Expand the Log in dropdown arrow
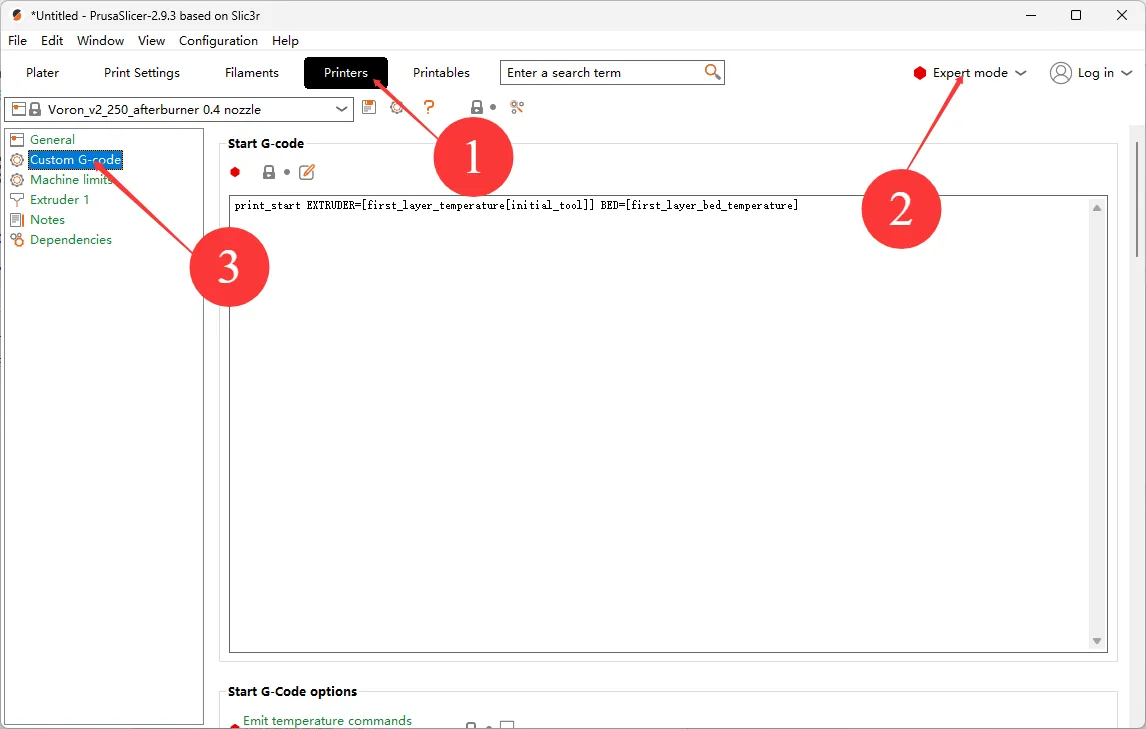 (1127, 73)
